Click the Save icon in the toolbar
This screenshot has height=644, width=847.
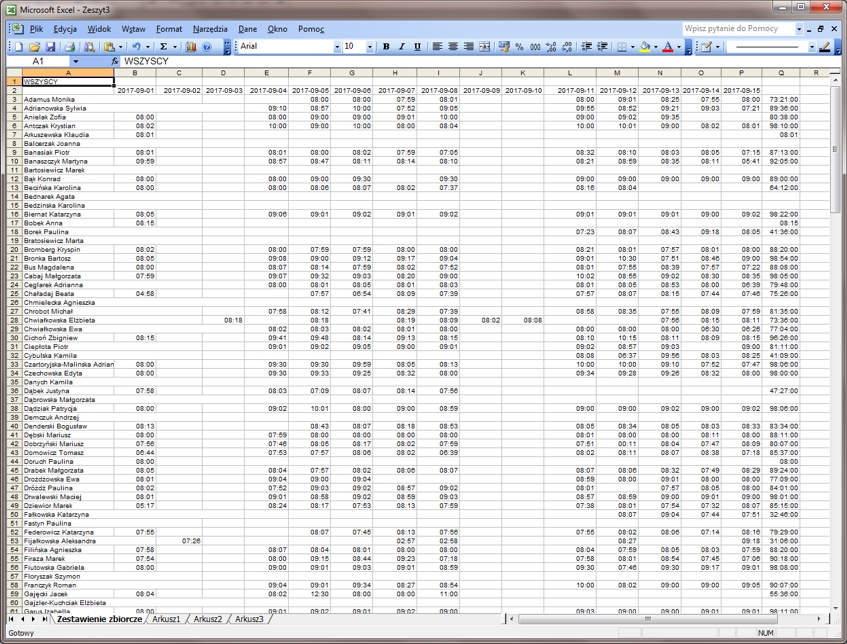tap(50, 47)
